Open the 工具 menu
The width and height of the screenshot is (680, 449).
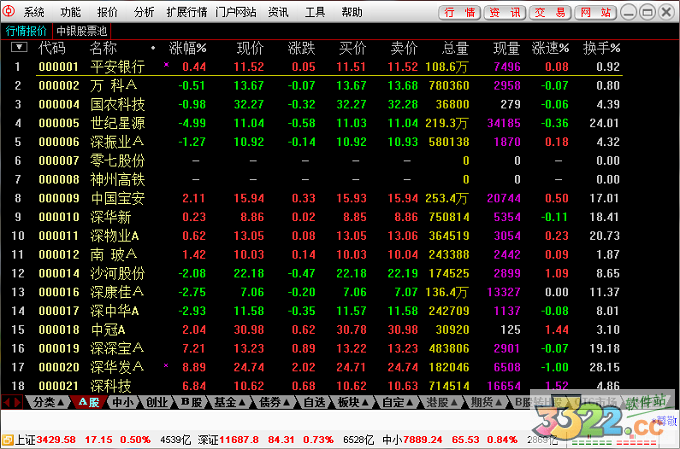click(315, 12)
